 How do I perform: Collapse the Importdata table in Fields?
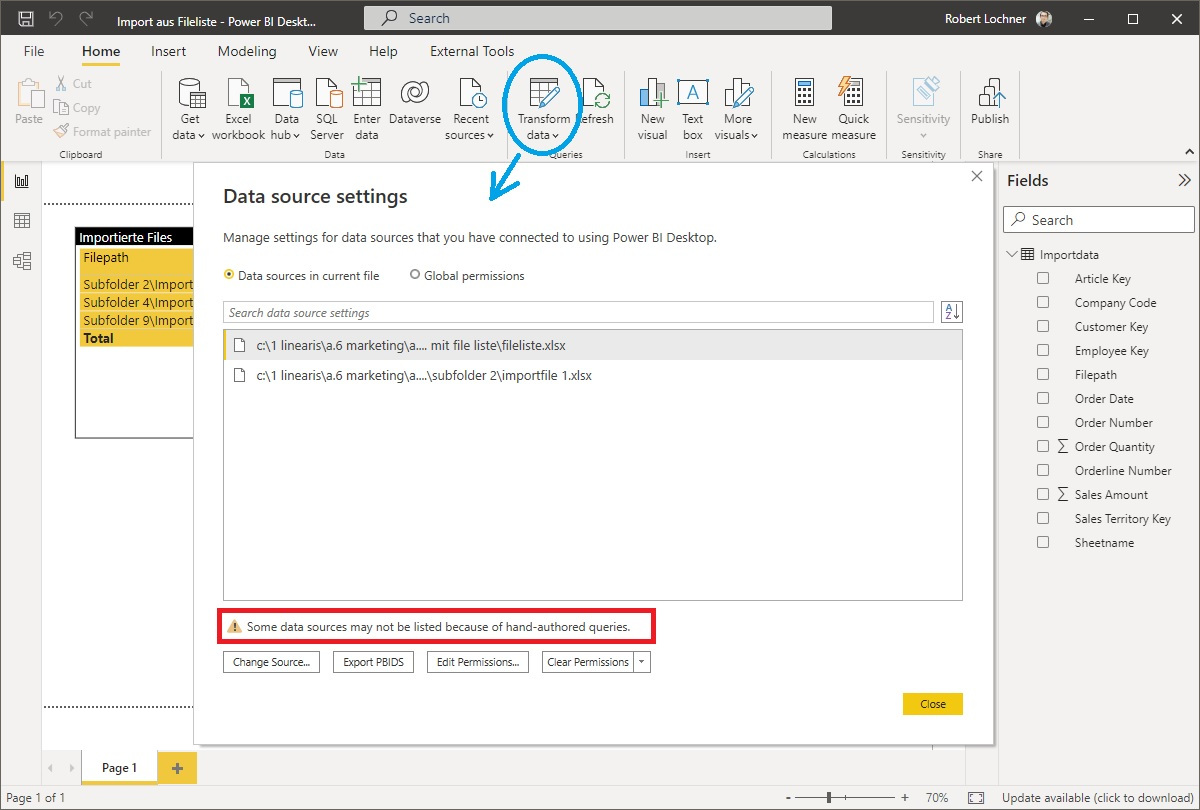click(x=1011, y=254)
